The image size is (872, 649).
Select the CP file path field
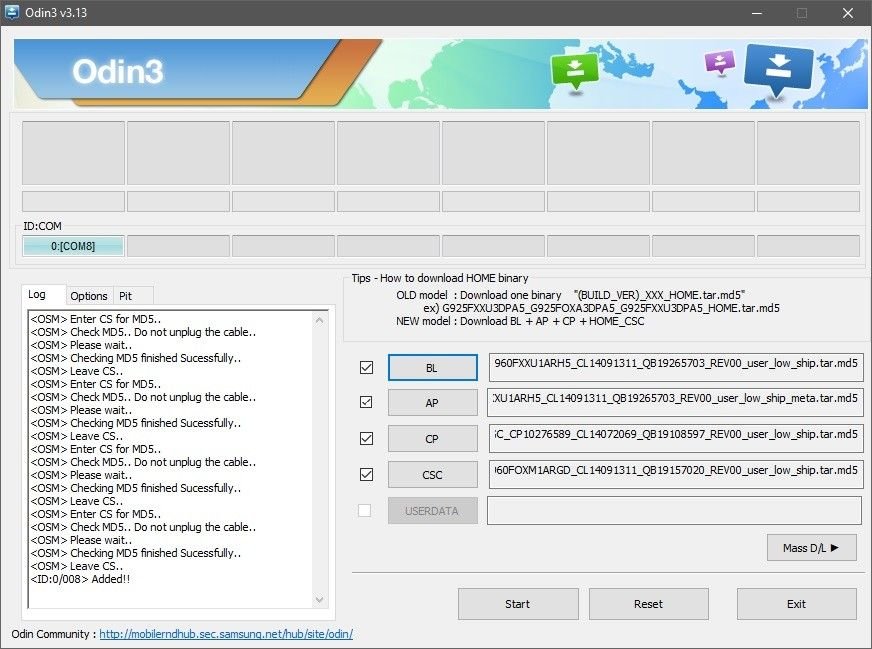[x=676, y=438]
